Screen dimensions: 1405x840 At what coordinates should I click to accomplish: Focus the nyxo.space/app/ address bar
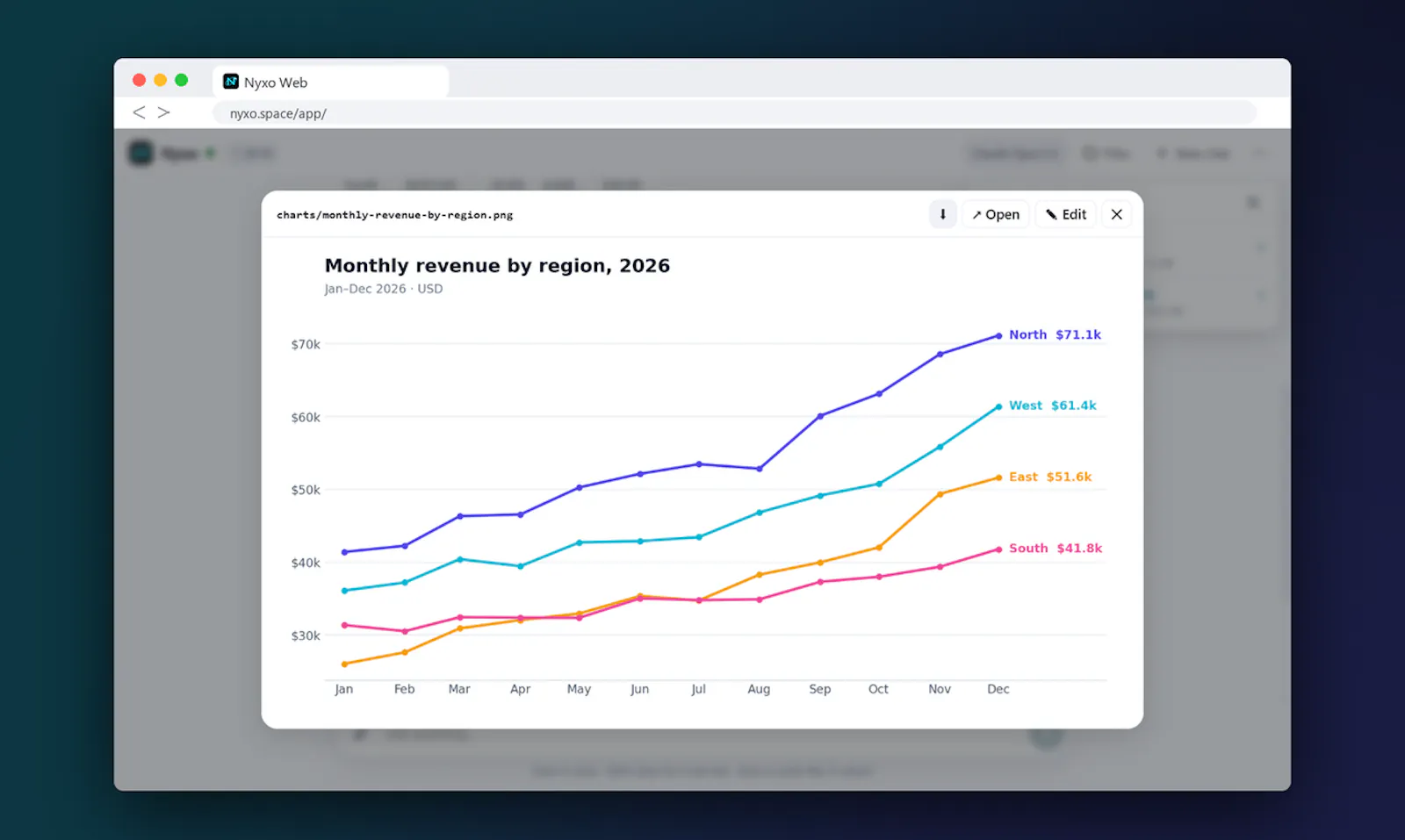click(734, 113)
